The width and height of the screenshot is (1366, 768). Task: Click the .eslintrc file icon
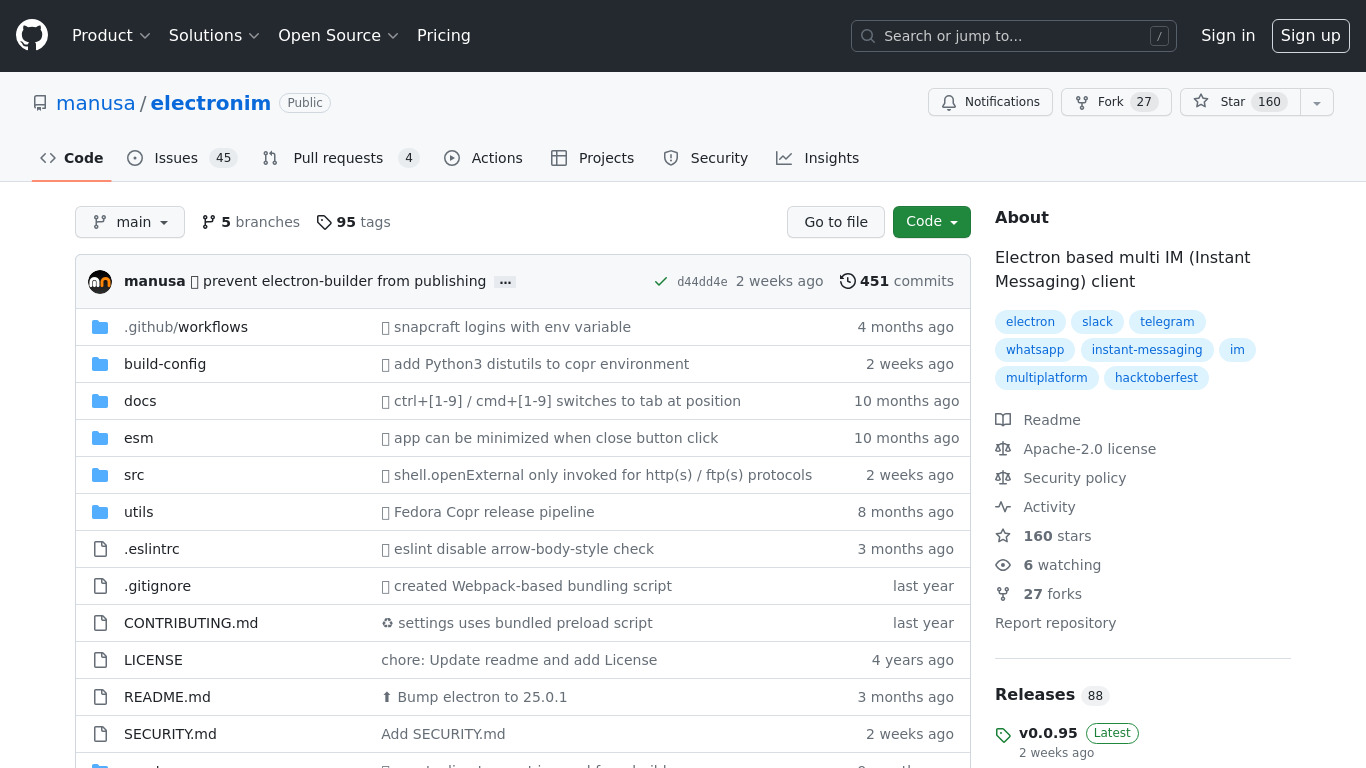coord(100,549)
